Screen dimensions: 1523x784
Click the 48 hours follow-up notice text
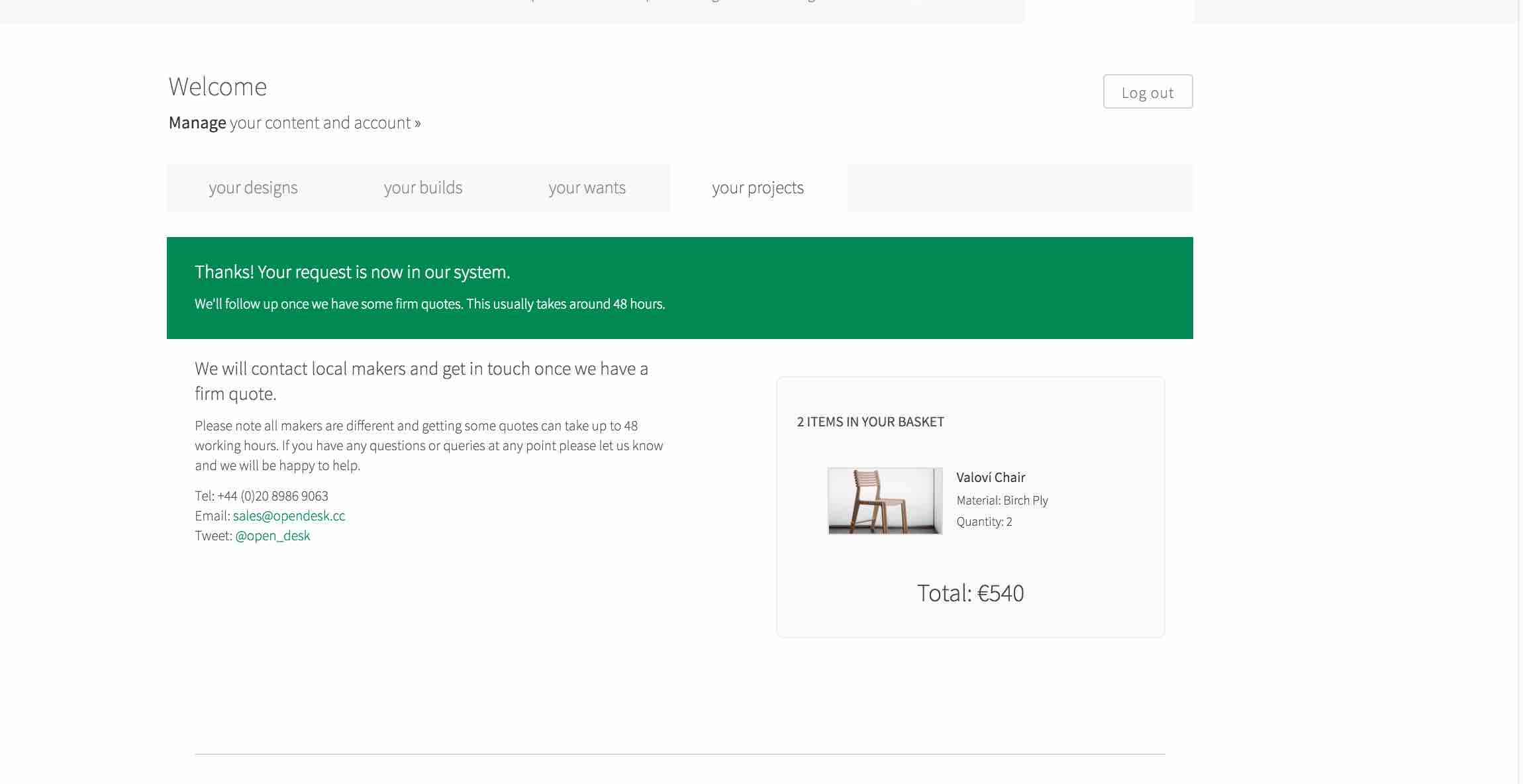point(430,304)
